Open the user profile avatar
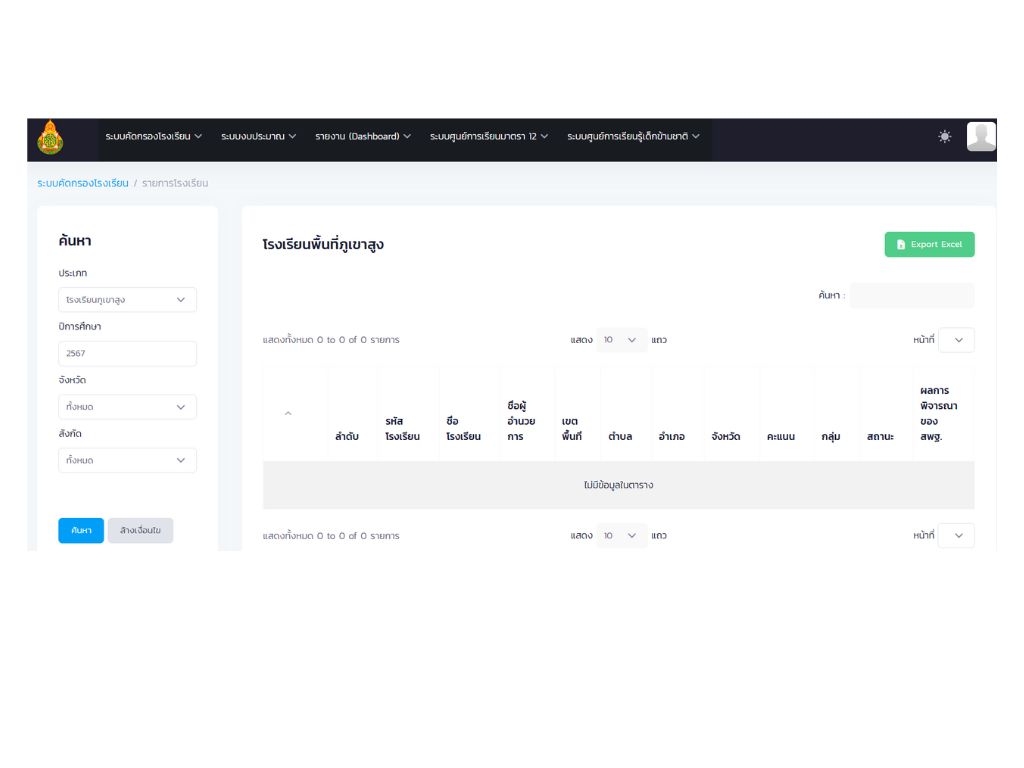This screenshot has height=768, width=1024. (x=981, y=137)
